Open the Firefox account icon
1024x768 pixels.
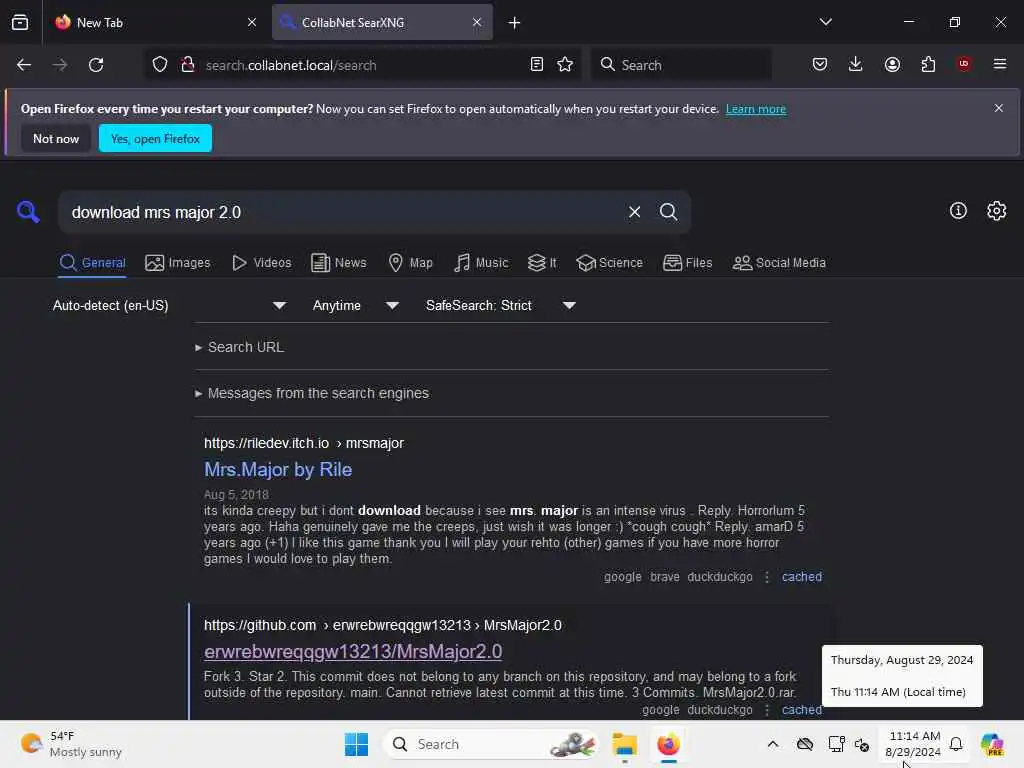[x=892, y=65]
